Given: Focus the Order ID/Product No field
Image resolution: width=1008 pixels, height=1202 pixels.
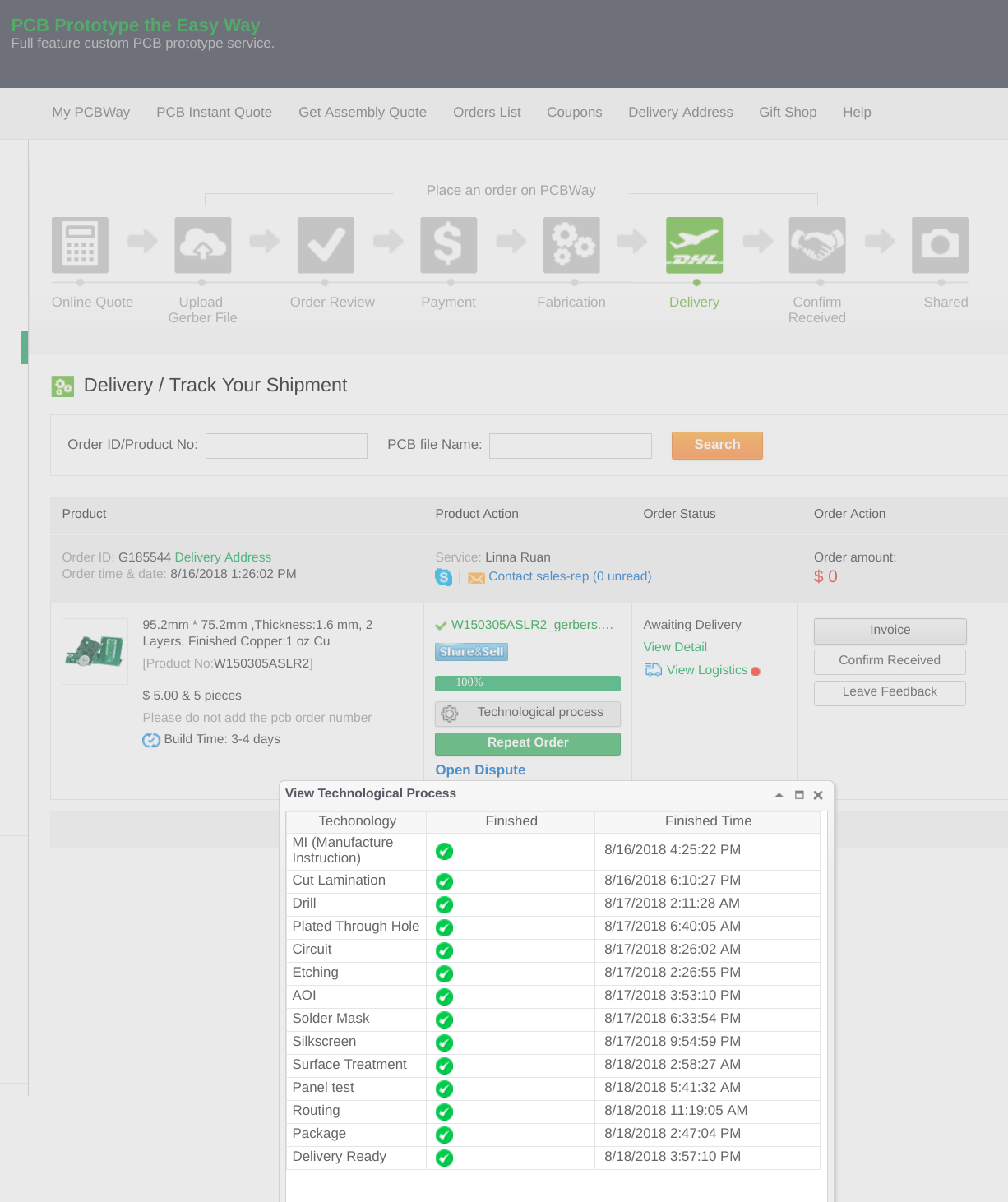Looking at the screenshot, I should coord(286,446).
